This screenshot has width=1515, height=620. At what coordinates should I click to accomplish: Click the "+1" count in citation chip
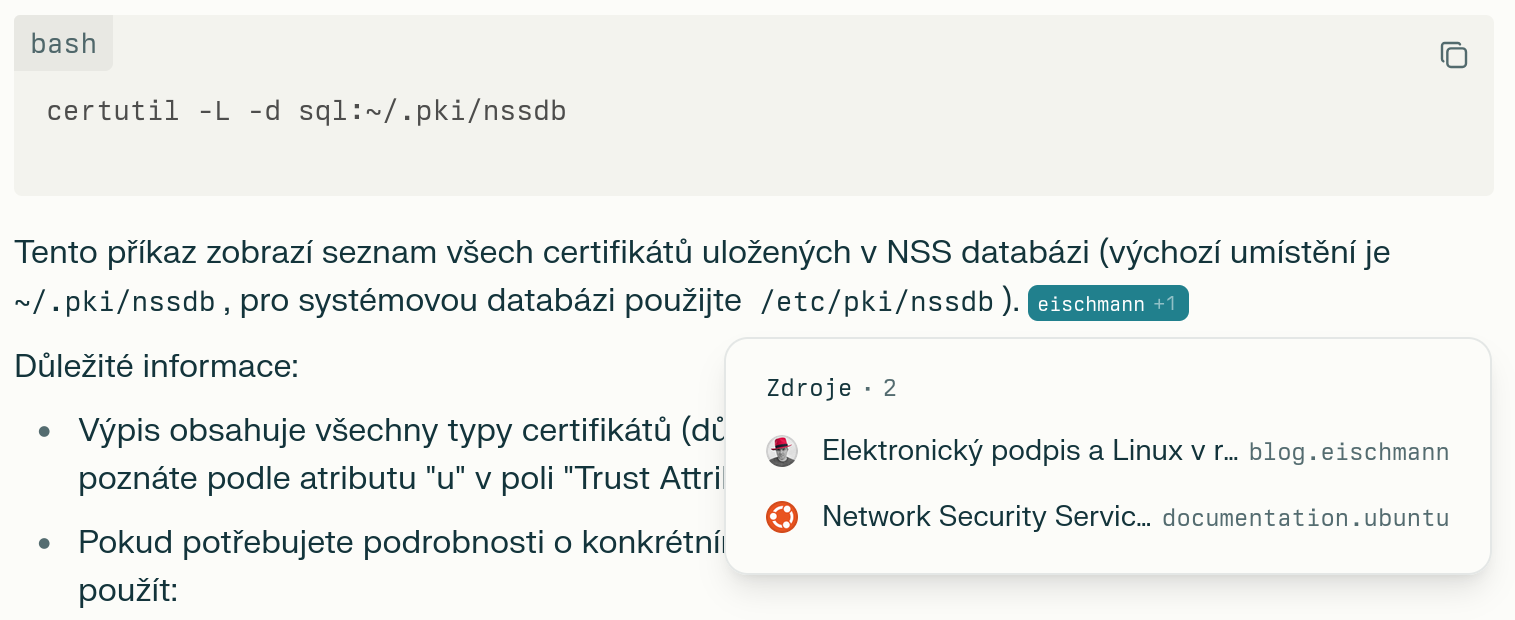coord(1165,304)
